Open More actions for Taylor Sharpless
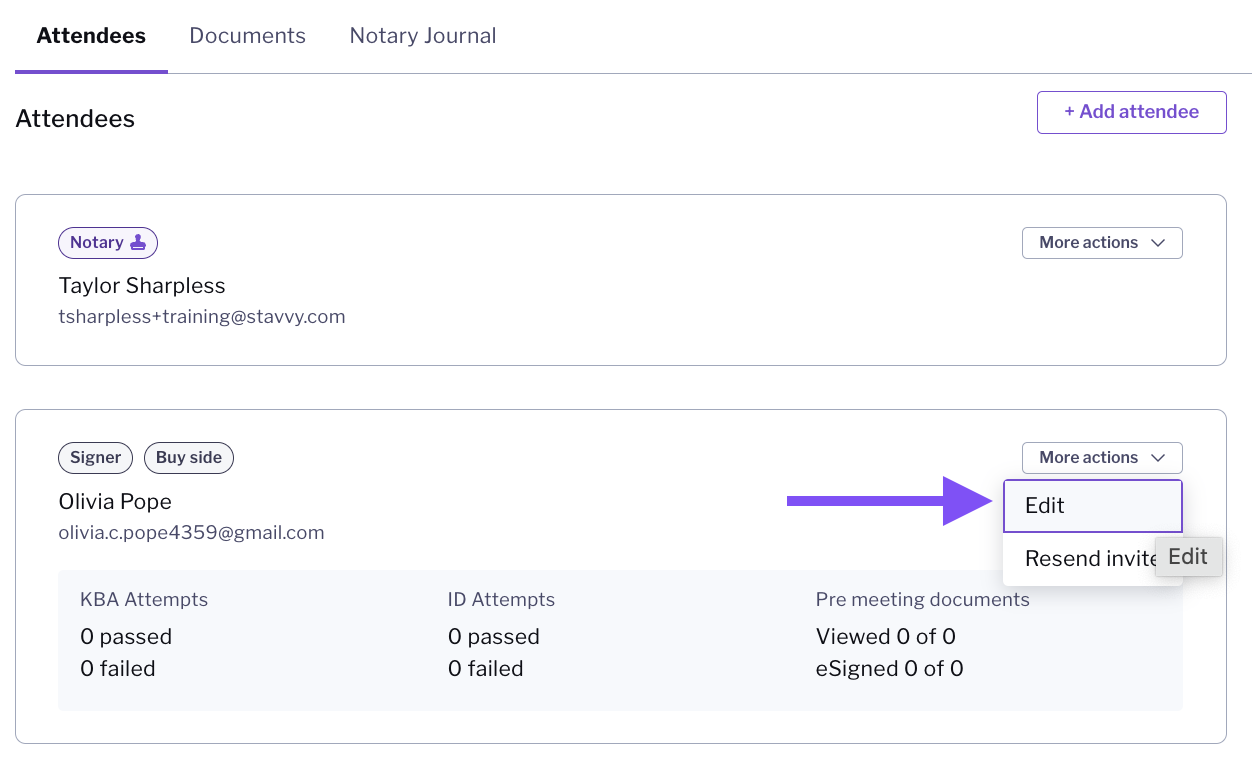Image resolution: width=1252 pixels, height=760 pixels. 1102,243
